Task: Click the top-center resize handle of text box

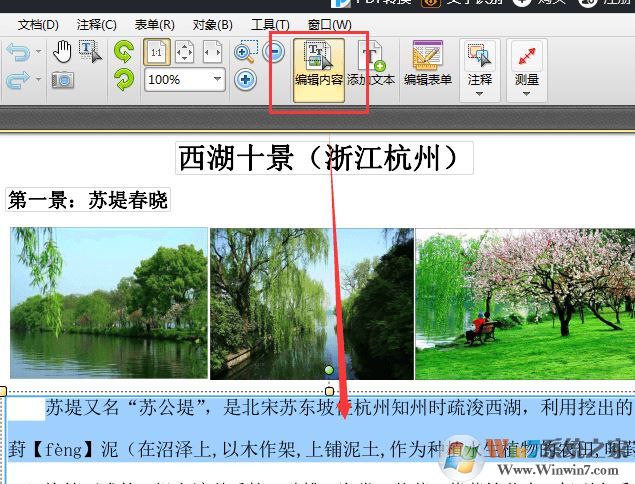Action: [x=329, y=391]
